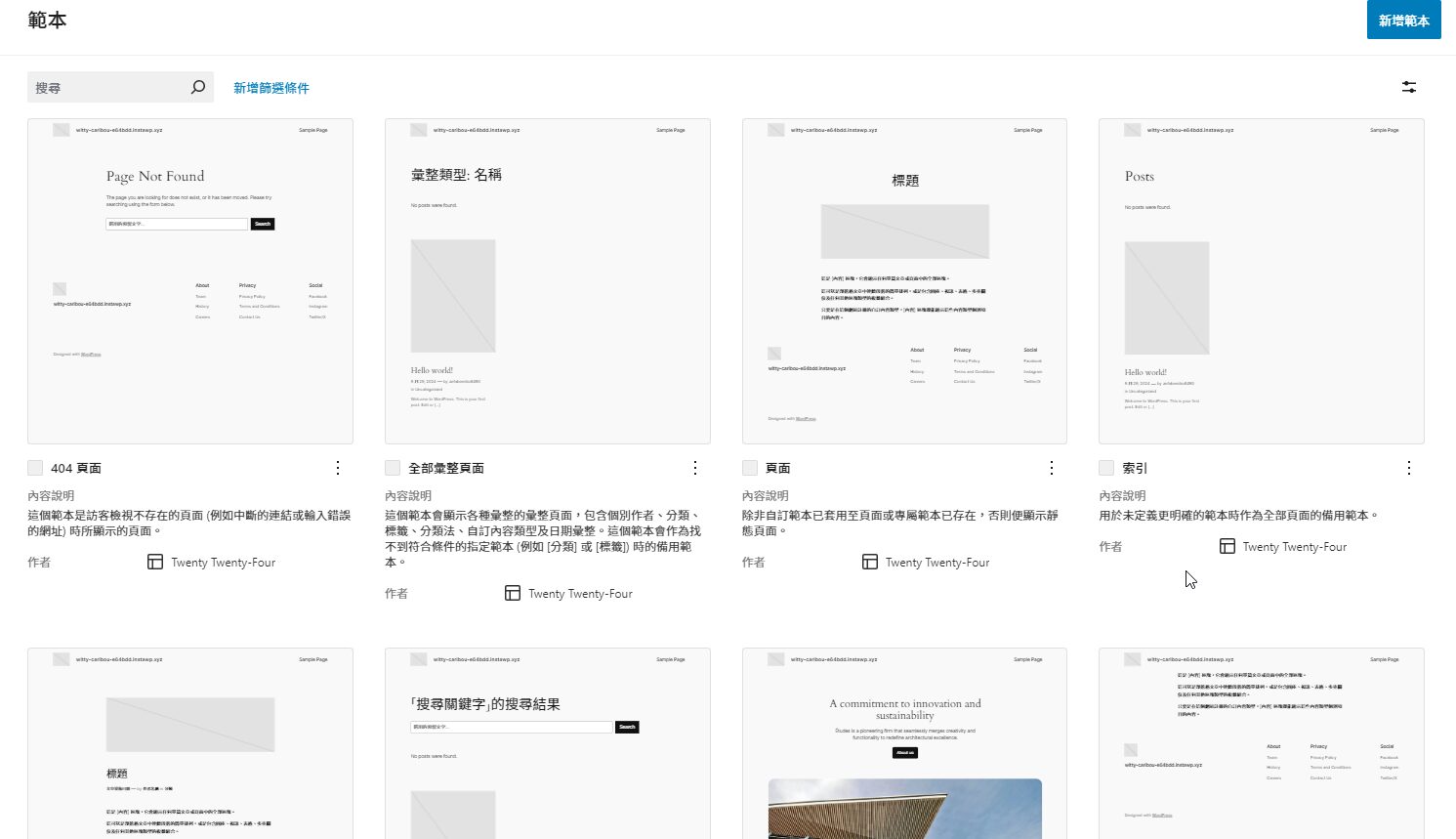The width and height of the screenshot is (1456, 839).
Task: Open three-dot menu for 索引 template
Action: [x=1409, y=468]
